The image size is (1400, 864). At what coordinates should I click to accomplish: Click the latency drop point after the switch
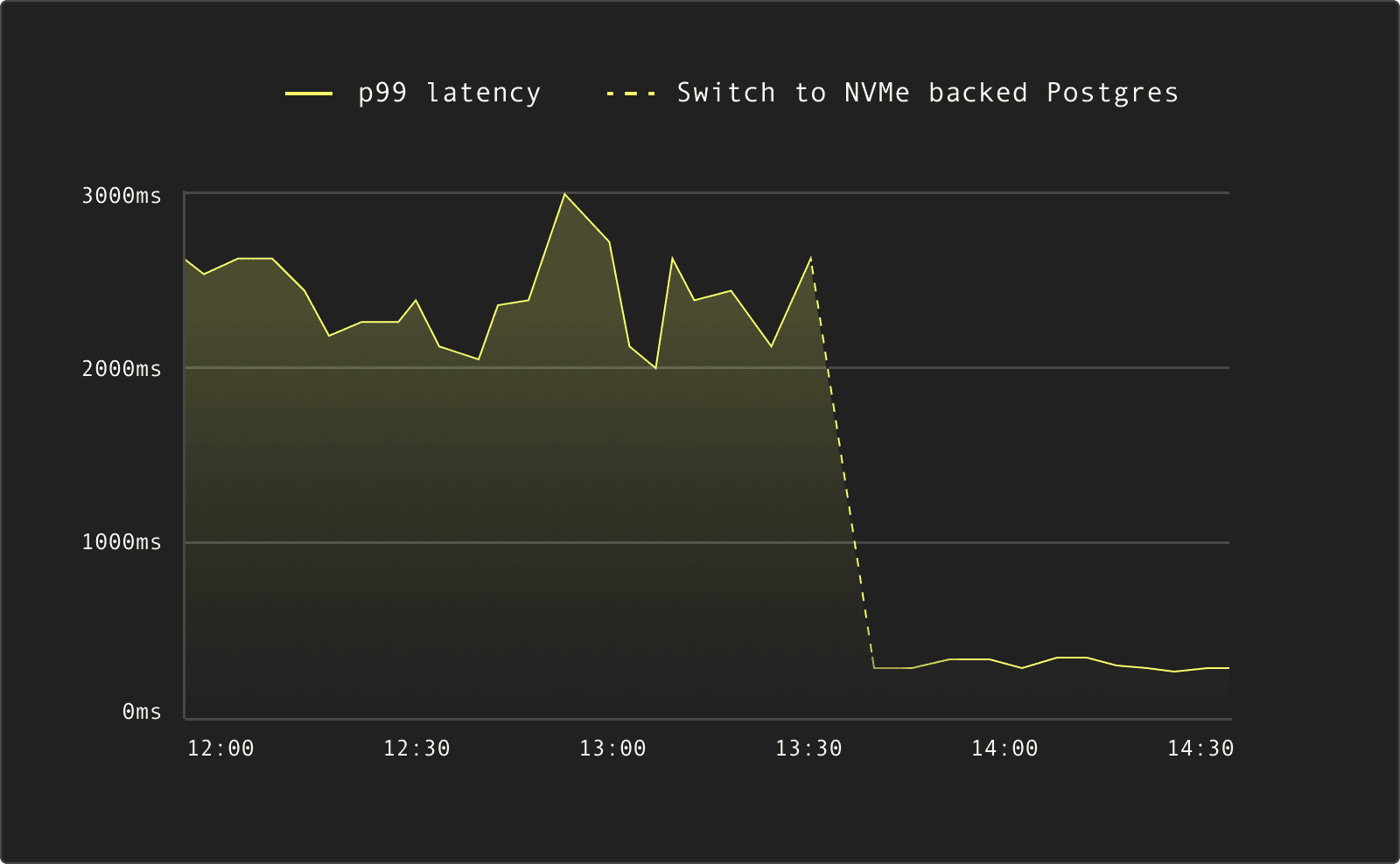coord(873,667)
